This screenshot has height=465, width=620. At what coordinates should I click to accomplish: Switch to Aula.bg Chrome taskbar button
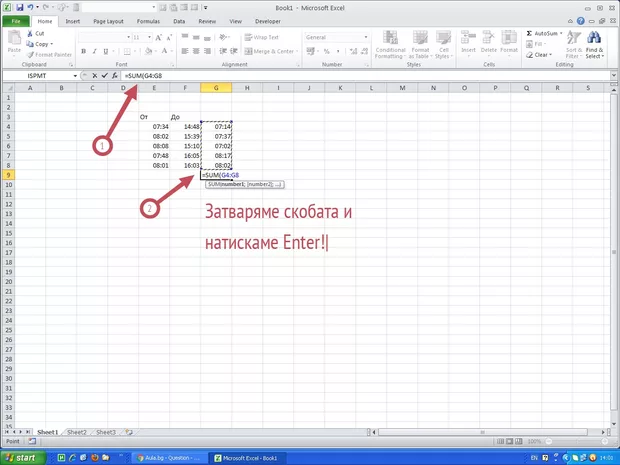point(169,458)
